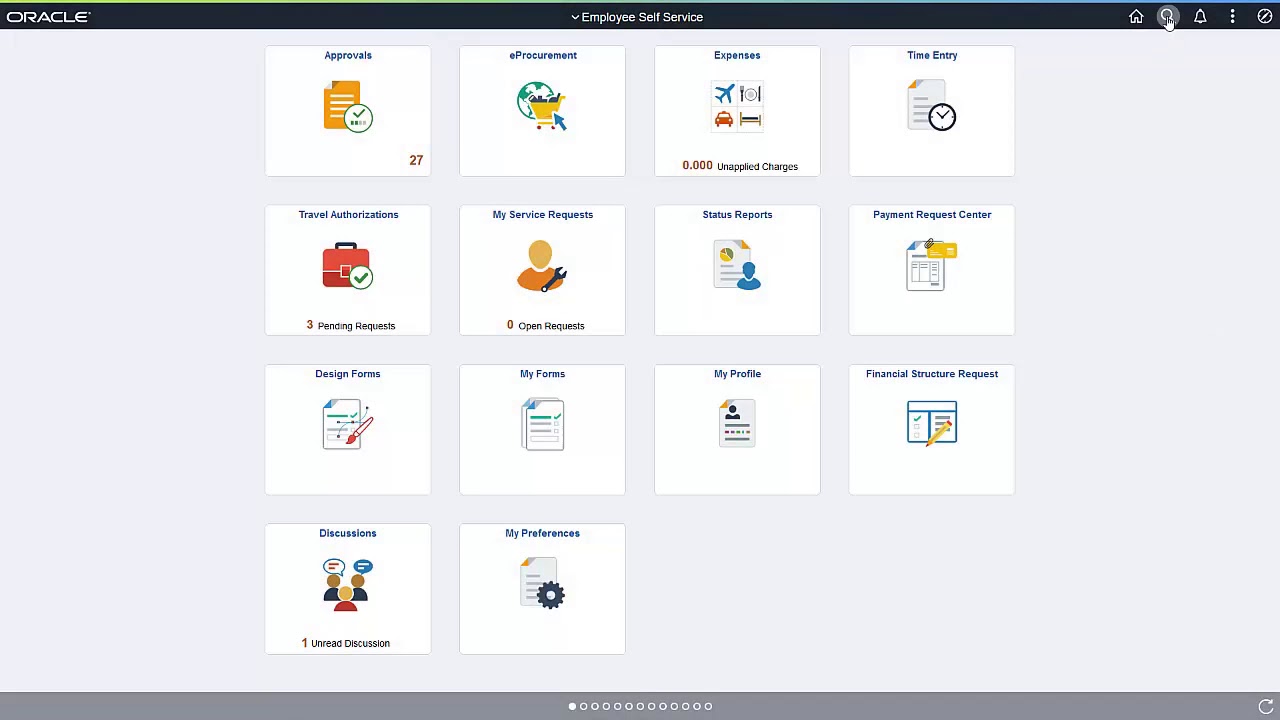Open the NavBar compass icon

[1265, 17]
